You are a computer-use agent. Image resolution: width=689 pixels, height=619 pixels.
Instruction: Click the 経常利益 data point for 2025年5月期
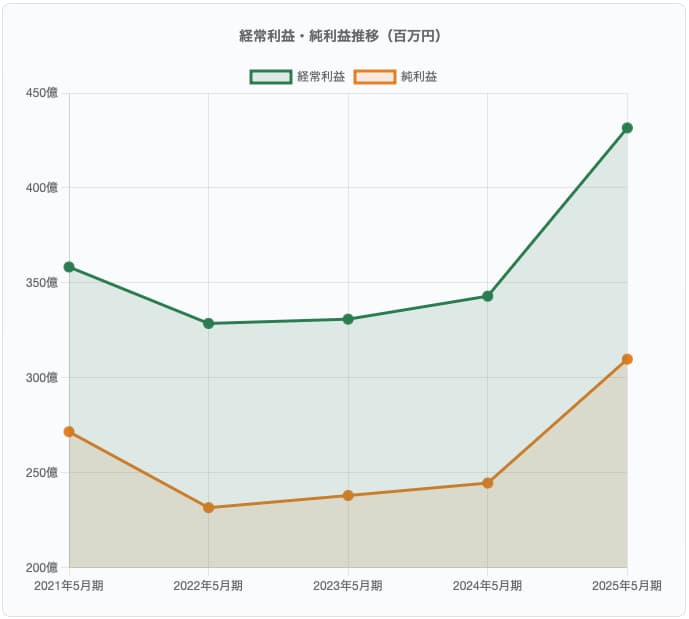(627, 128)
